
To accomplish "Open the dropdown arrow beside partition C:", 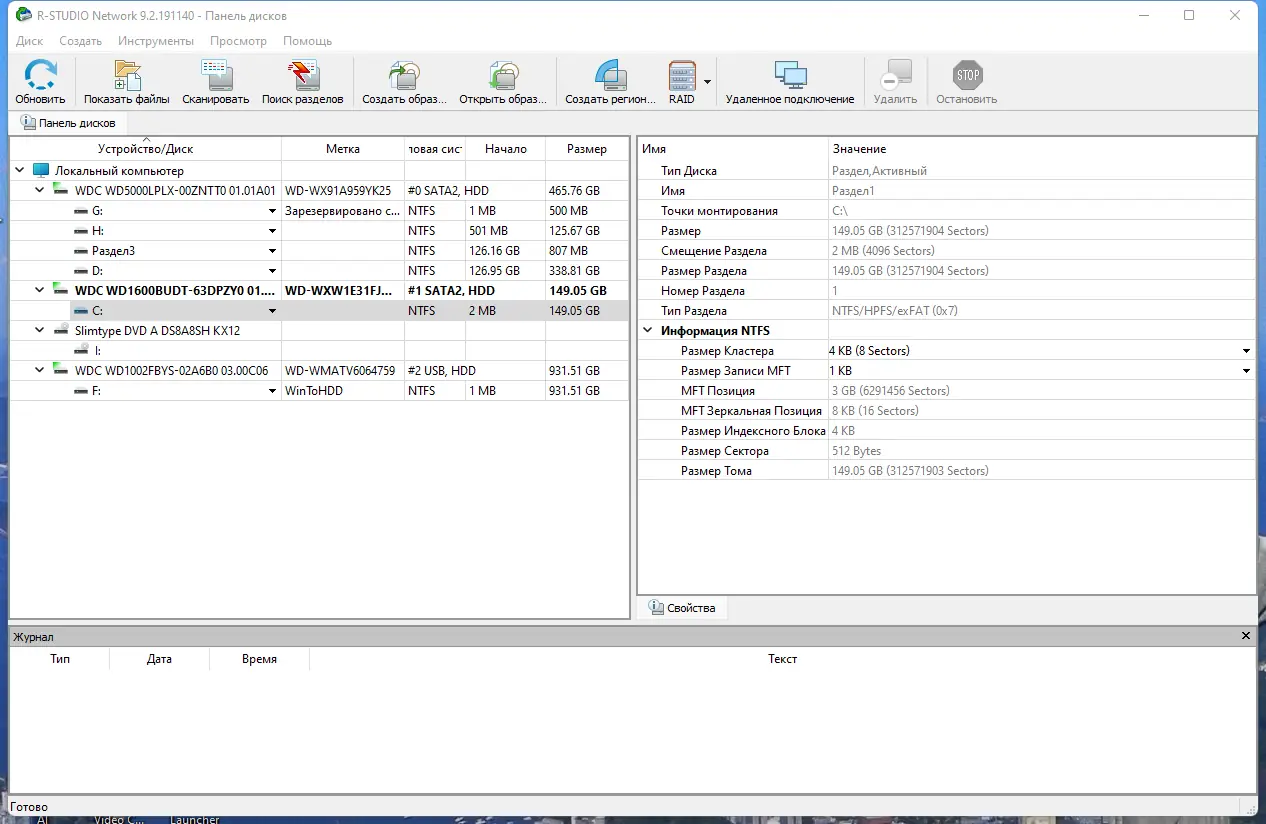I will pyautogui.click(x=271, y=310).
